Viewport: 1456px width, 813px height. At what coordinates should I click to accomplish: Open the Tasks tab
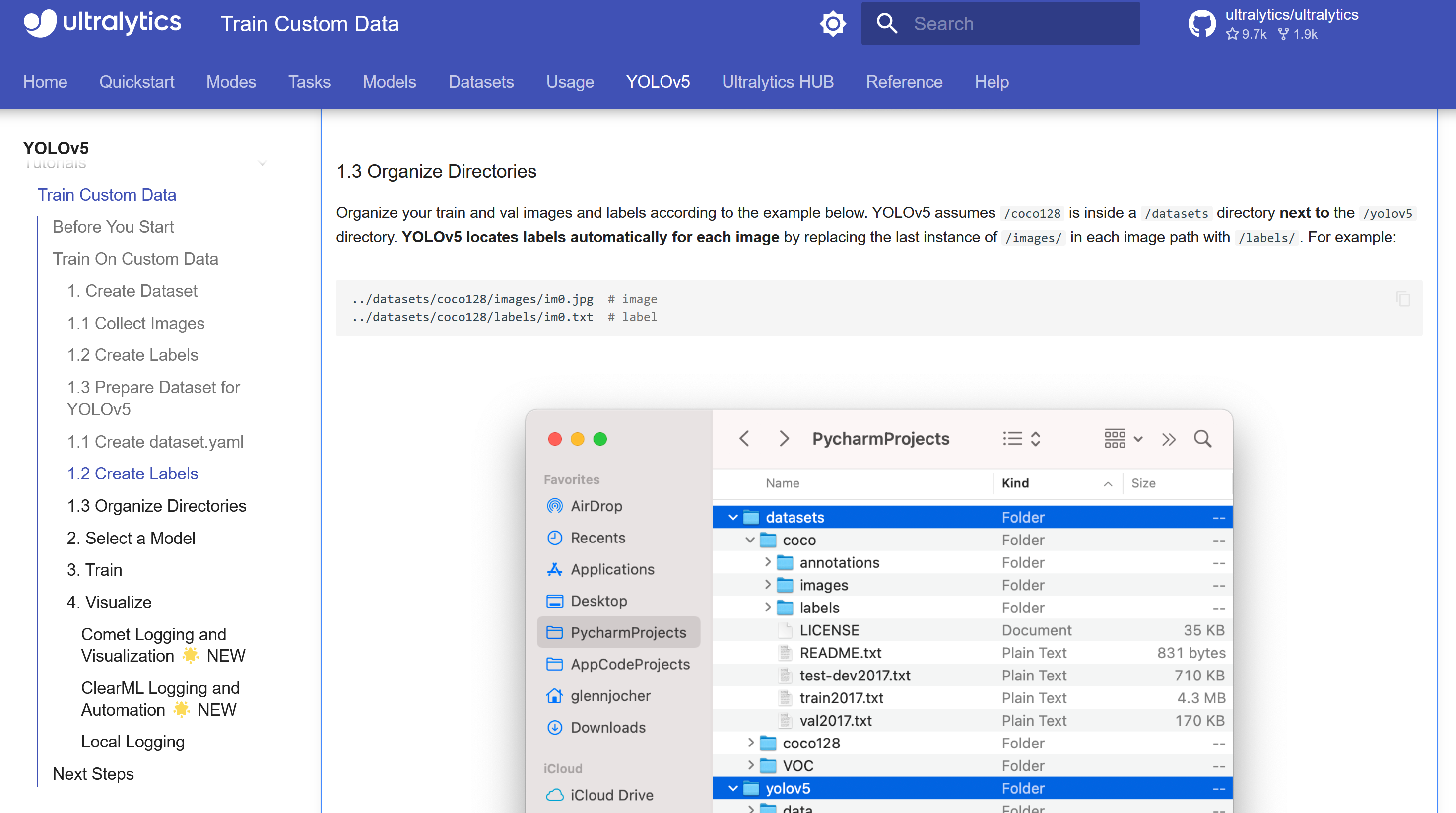point(309,82)
